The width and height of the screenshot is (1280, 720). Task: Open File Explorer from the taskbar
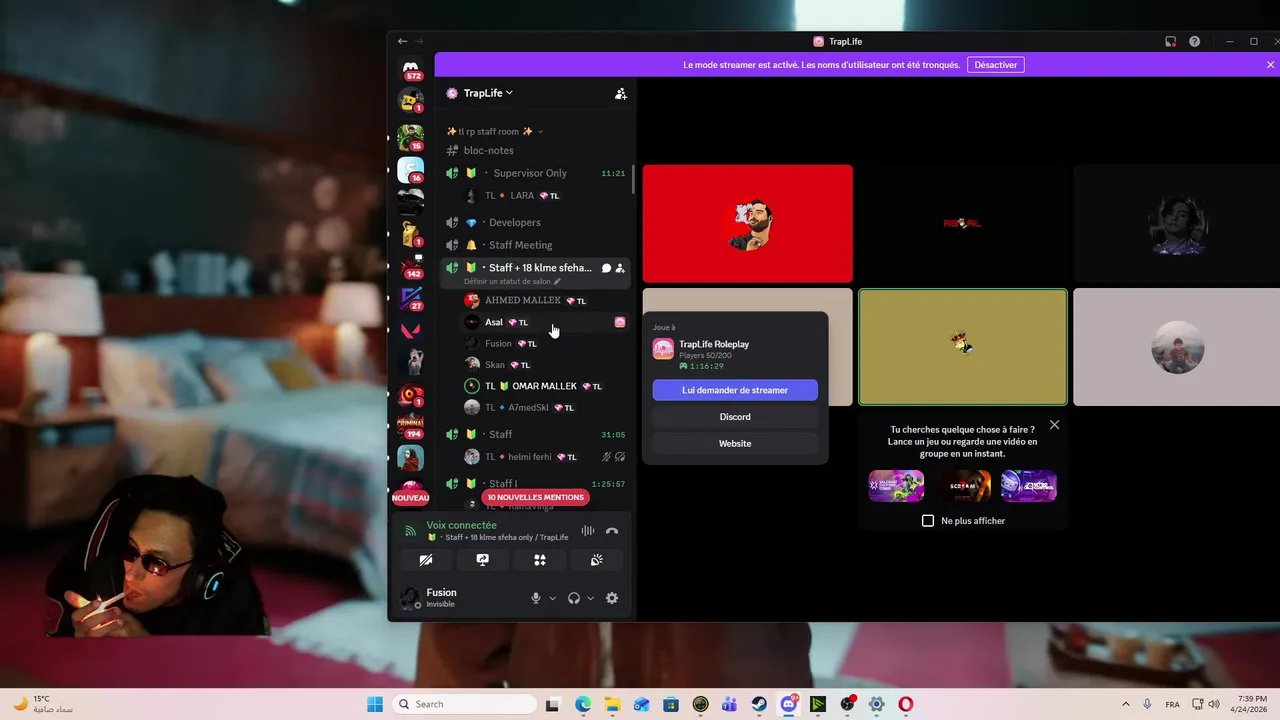[612, 704]
